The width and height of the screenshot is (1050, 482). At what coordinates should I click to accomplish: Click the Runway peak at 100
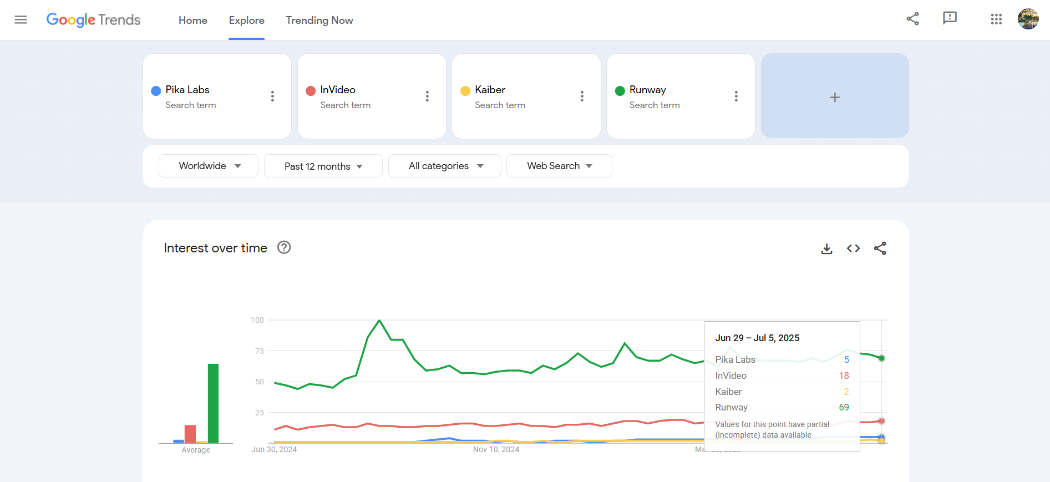tap(380, 321)
